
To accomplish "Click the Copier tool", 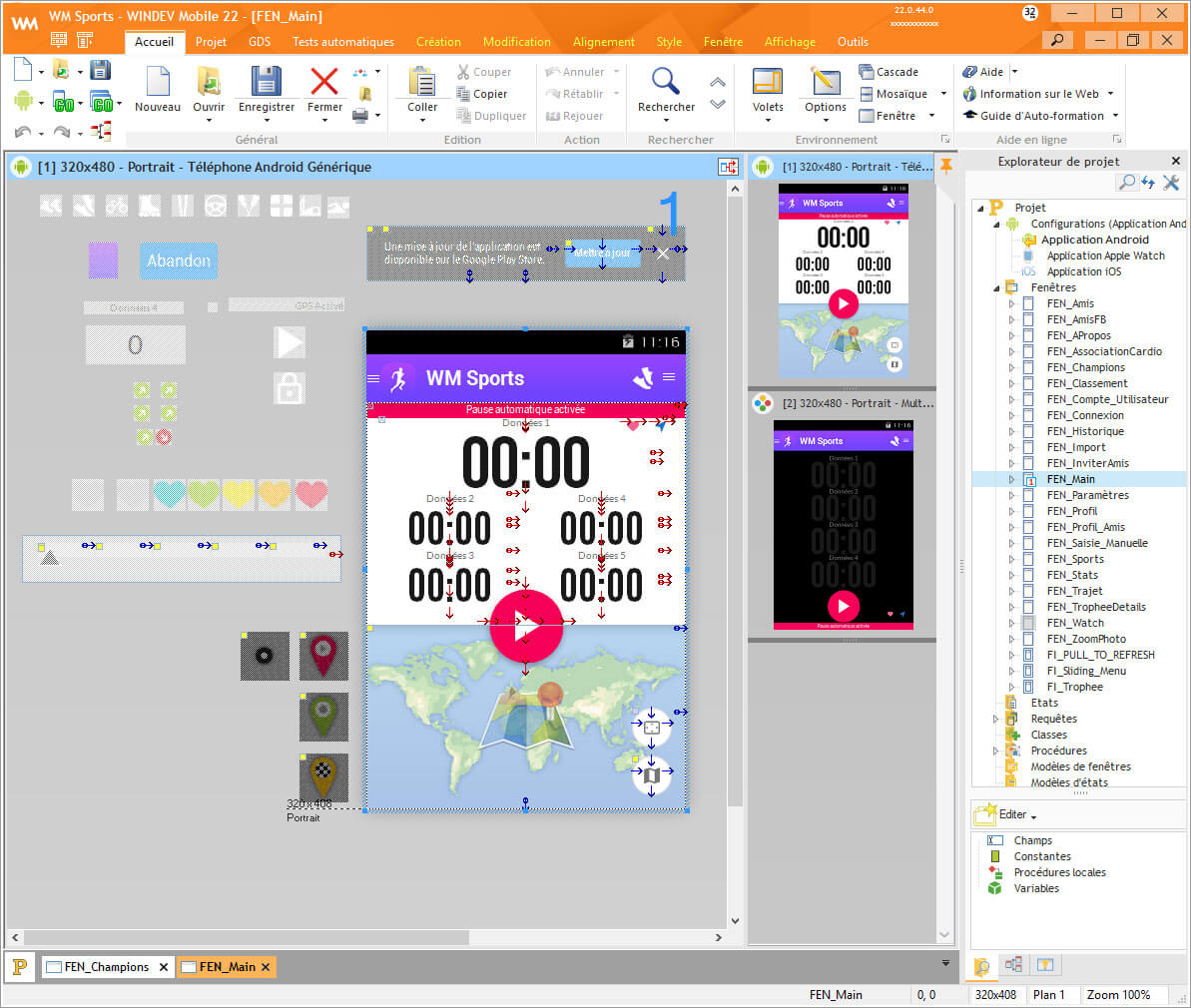I will pos(481,94).
